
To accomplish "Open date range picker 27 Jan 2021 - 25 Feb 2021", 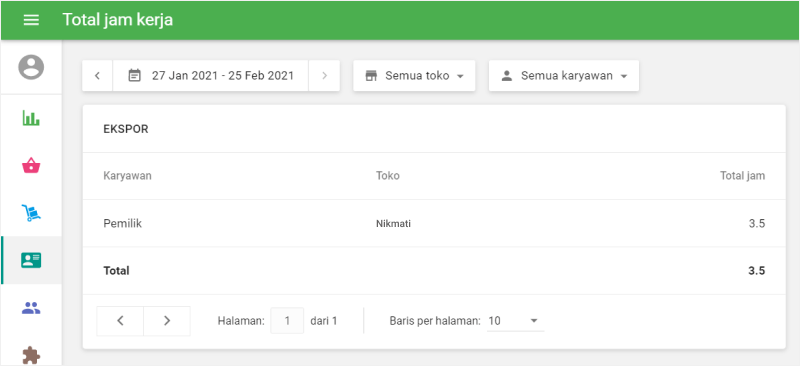I will (211, 76).
